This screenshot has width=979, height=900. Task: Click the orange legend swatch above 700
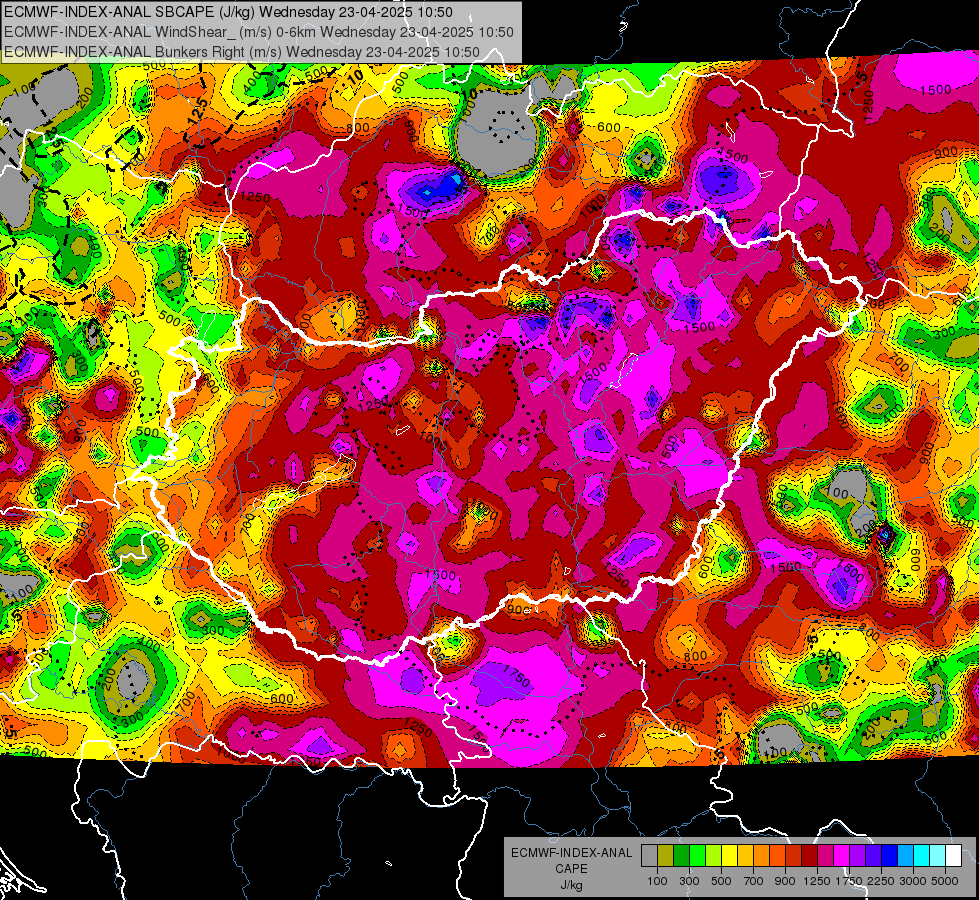761,855
